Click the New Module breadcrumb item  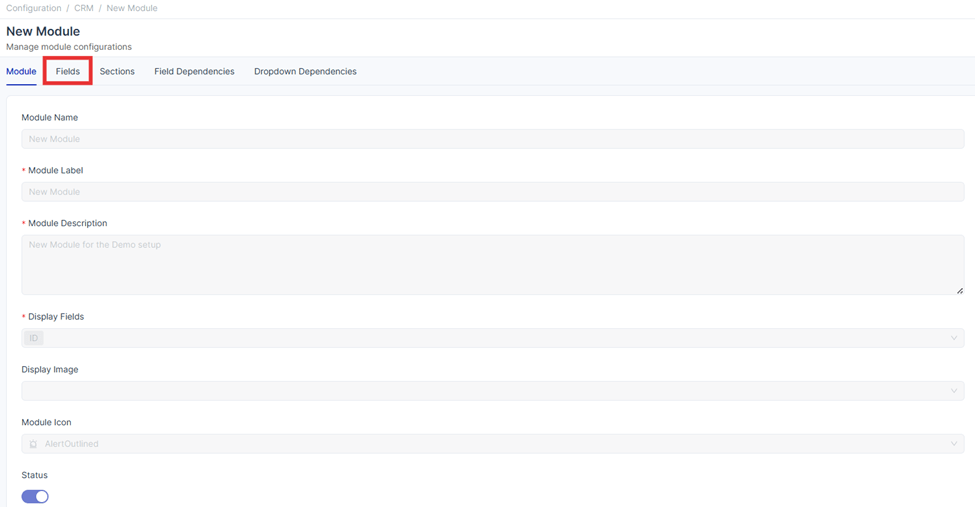point(132,8)
